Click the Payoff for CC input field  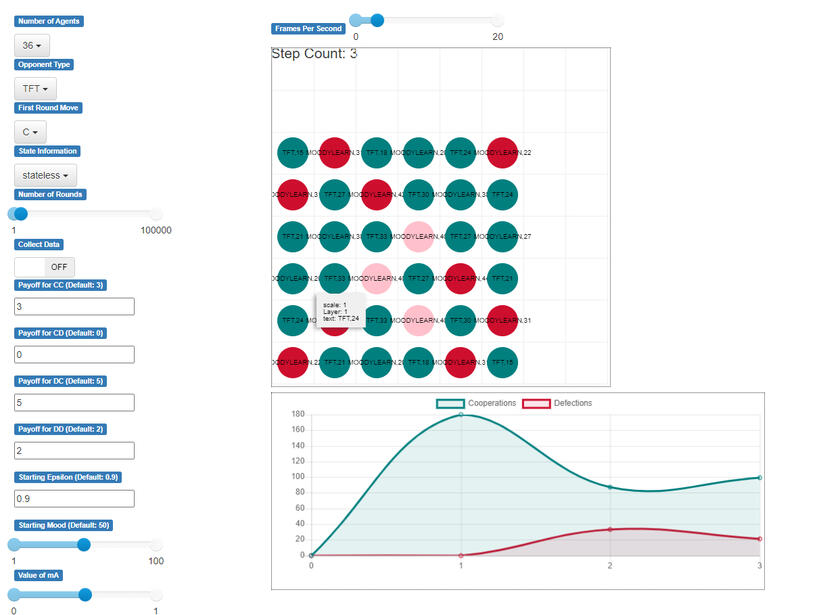coord(74,306)
